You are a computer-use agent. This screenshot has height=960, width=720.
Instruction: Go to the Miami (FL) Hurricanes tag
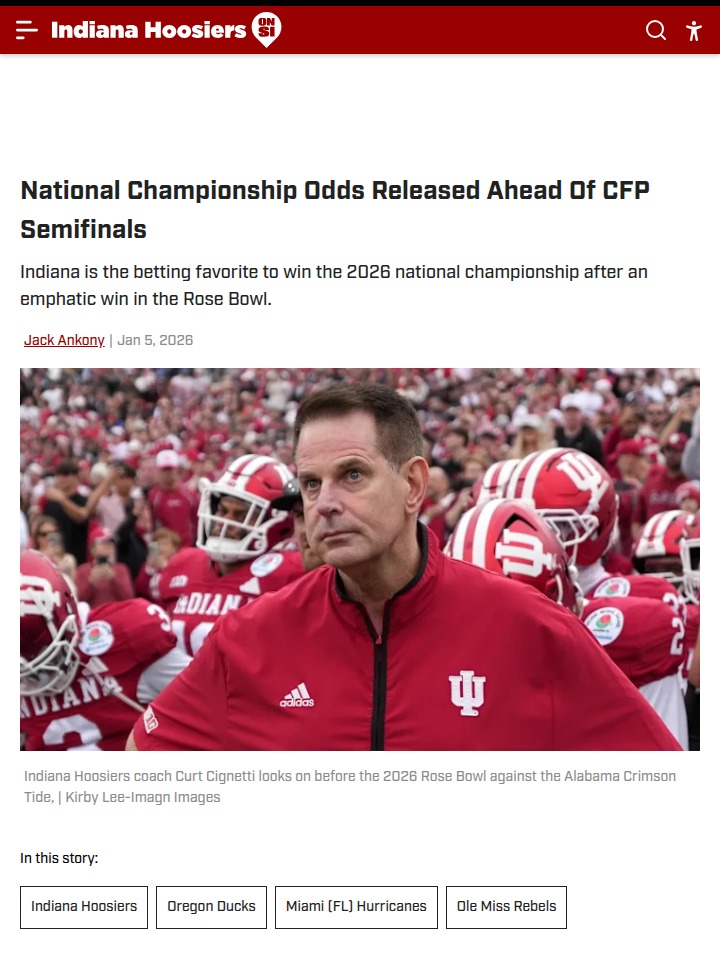[356, 907]
